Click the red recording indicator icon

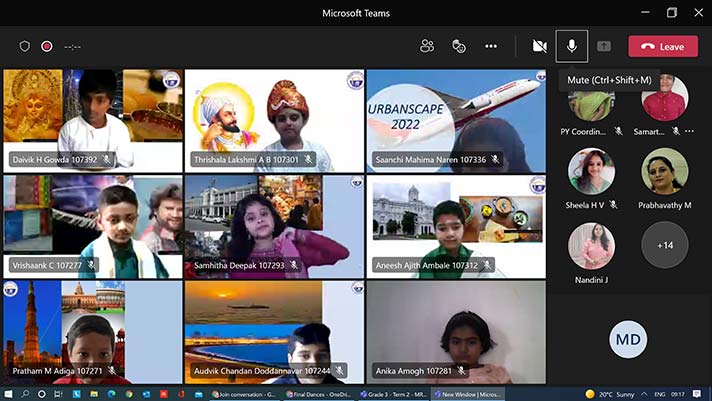[x=46, y=46]
